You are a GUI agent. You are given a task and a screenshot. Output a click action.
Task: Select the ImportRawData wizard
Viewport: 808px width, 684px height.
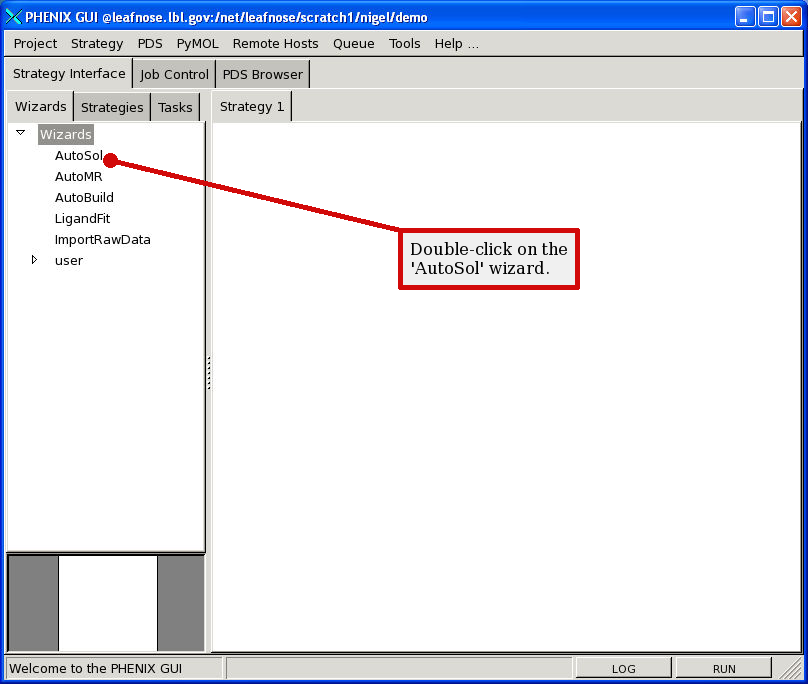[x=102, y=240]
